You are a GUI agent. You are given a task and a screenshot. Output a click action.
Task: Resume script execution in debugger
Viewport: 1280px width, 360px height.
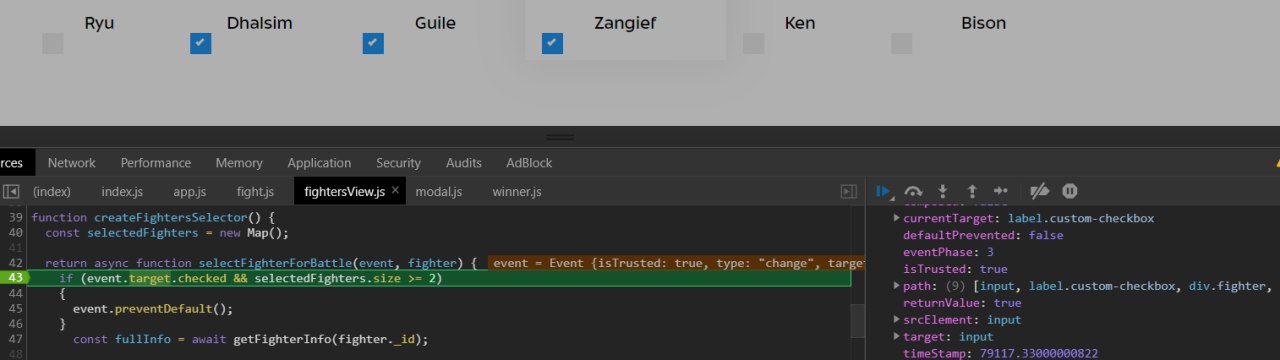tap(884, 191)
